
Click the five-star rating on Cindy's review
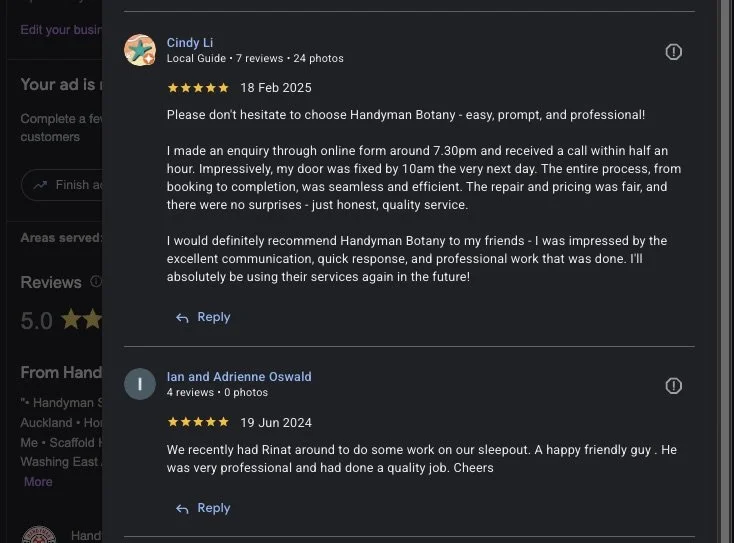coord(198,88)
